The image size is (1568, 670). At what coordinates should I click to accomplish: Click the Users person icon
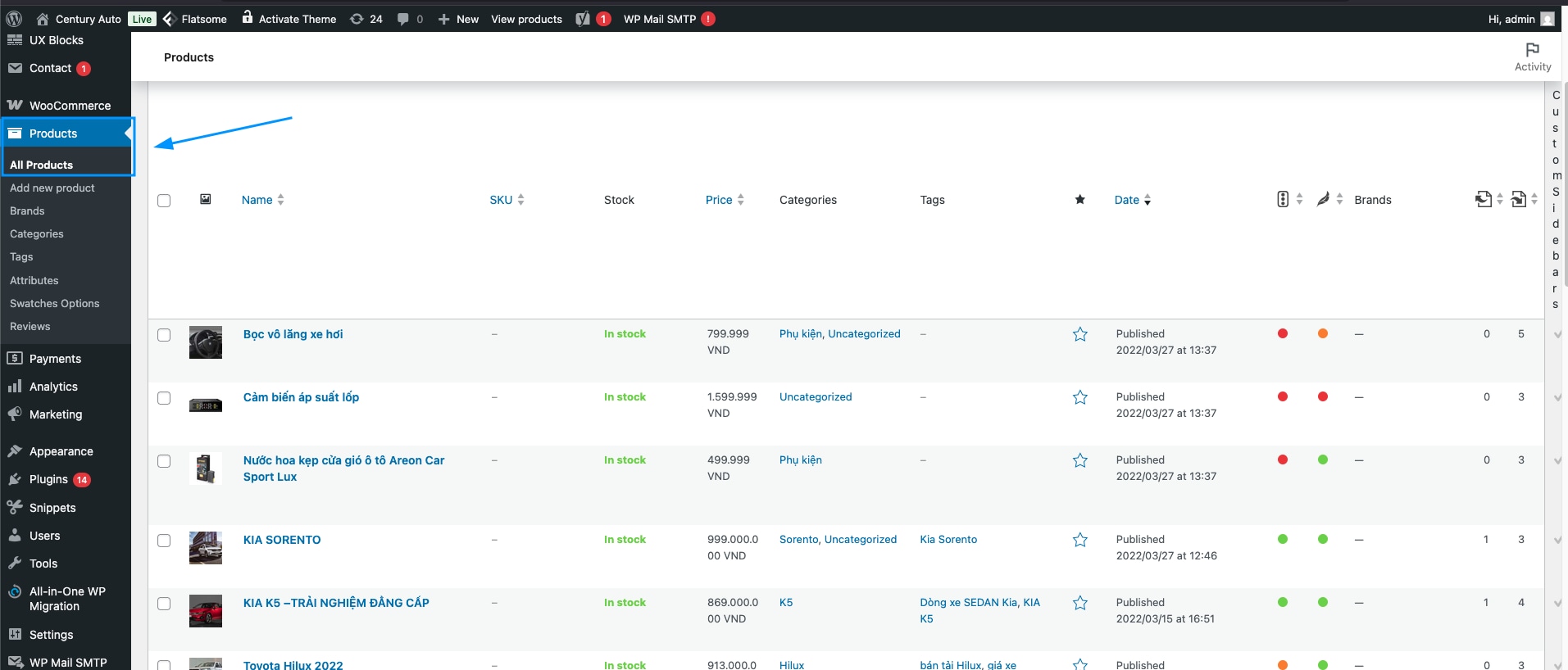(x=15, y=536)
